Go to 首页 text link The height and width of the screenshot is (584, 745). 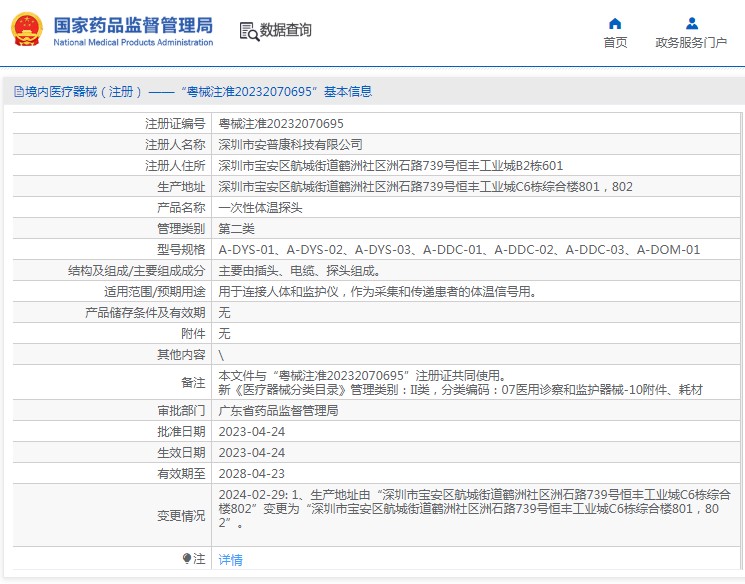pos(615,43)
